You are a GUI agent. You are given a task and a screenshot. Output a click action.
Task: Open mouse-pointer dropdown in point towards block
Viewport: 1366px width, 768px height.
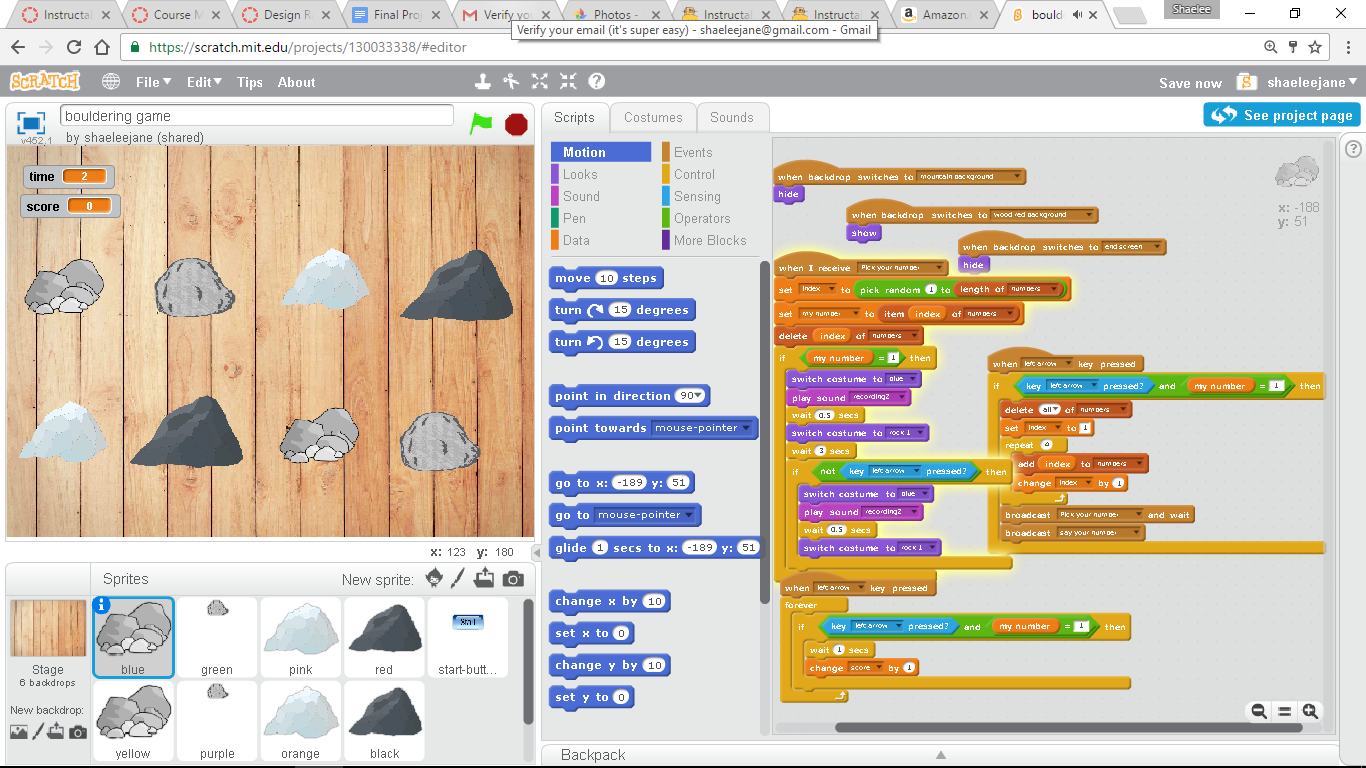click(745, 428)
